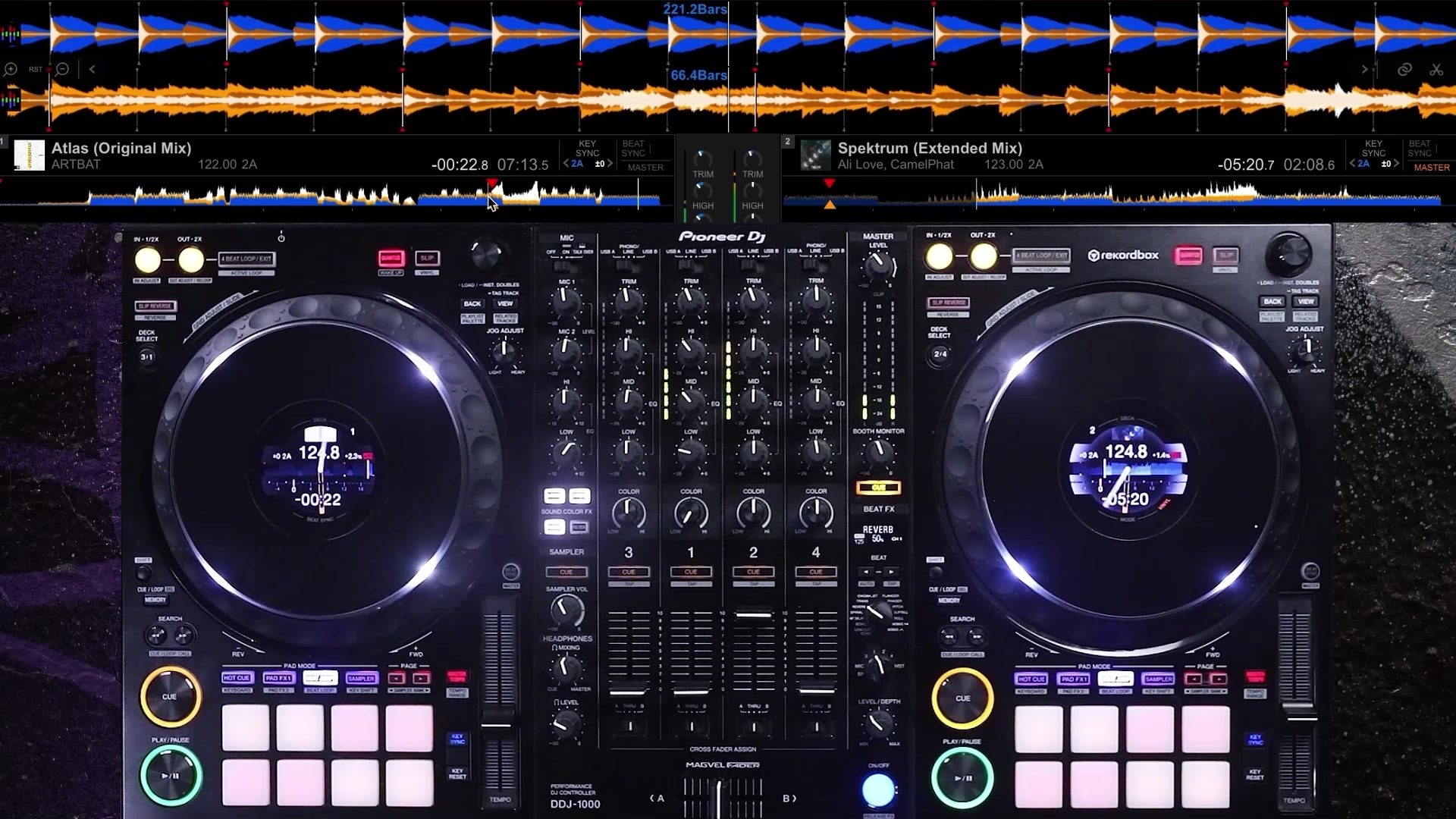The width and height of the screenshot is (1456, 819).
Task: Shift the Spektrum deck key up with the right arrow
Action: [1396, 164]
